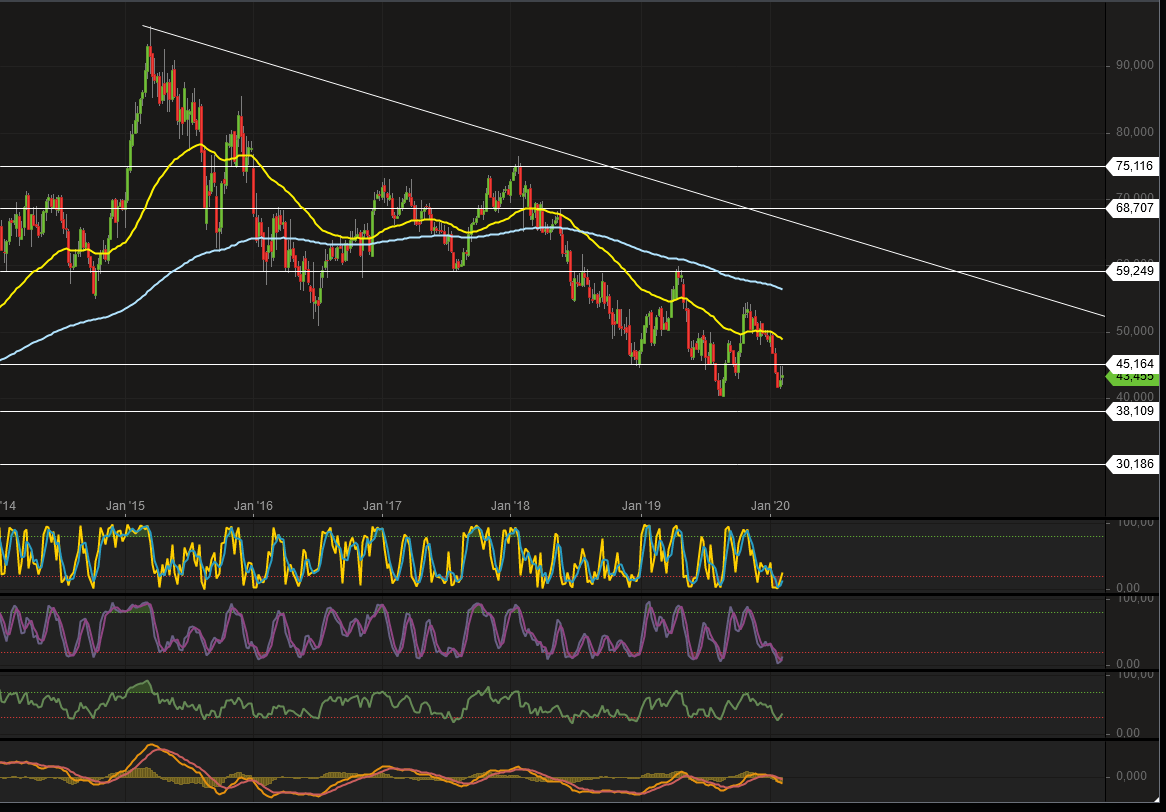
Task: Click the Jan '15 date axis label
Action: [x=125, y=506]
